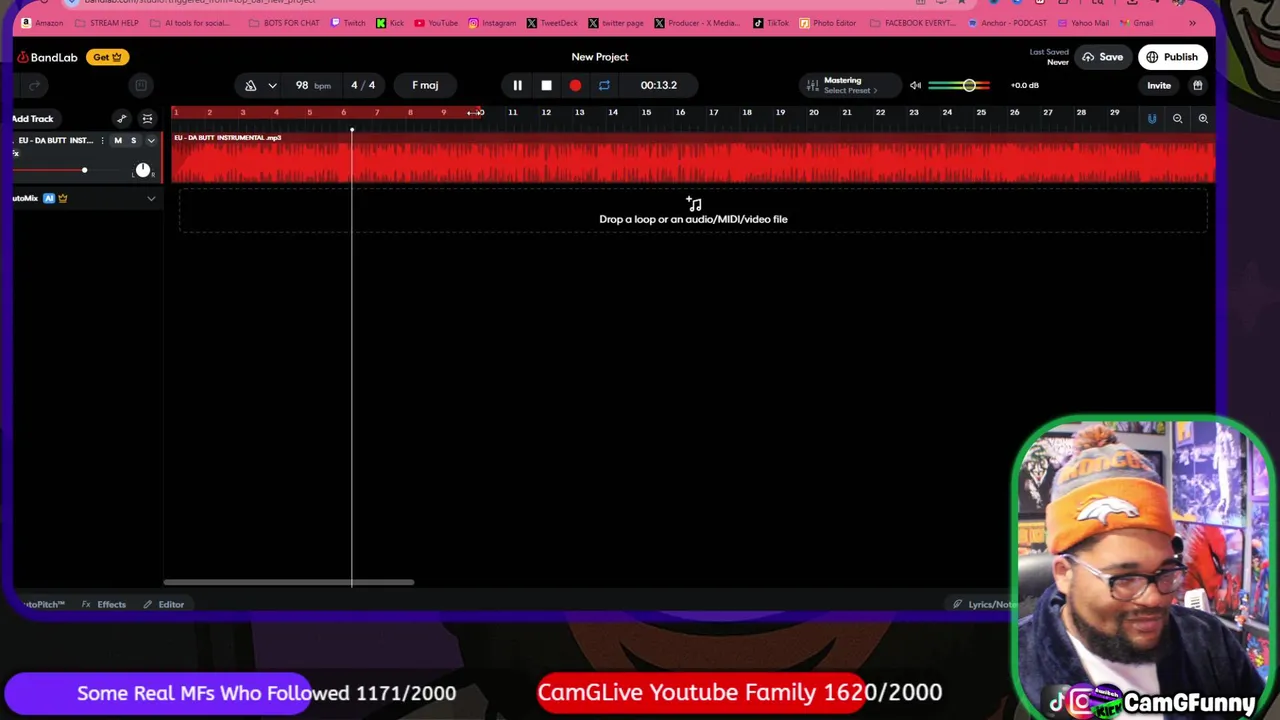The width and height of the screenshot is (1280, 720).
Task: Click the Get membership crown button
Action: point(107,57)
